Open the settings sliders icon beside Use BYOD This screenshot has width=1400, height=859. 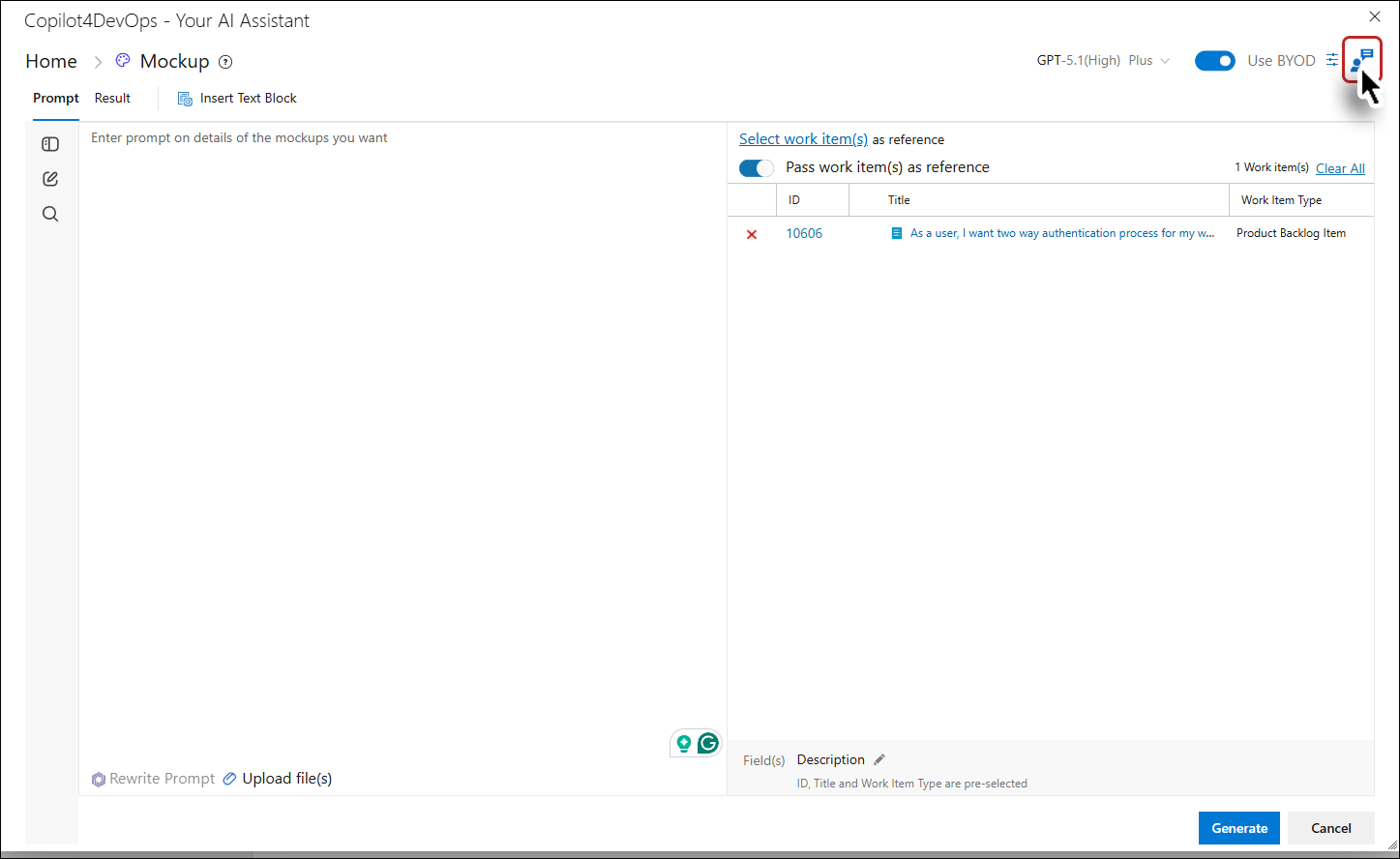point(1332,60)
